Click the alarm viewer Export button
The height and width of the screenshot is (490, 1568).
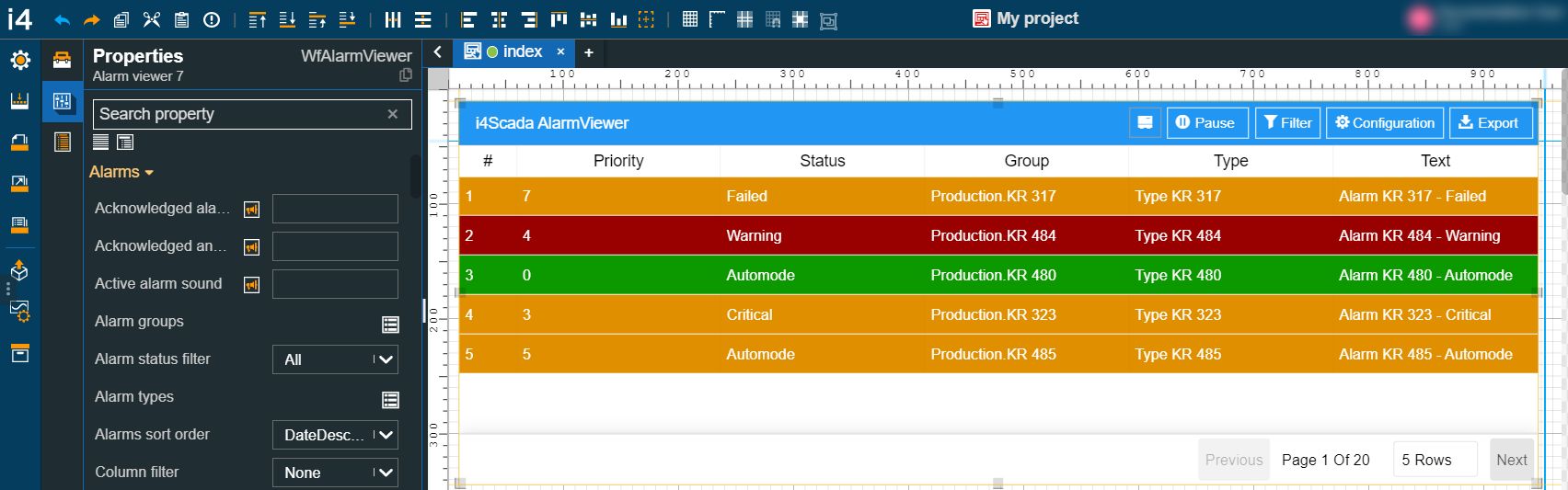[1491, 123]
